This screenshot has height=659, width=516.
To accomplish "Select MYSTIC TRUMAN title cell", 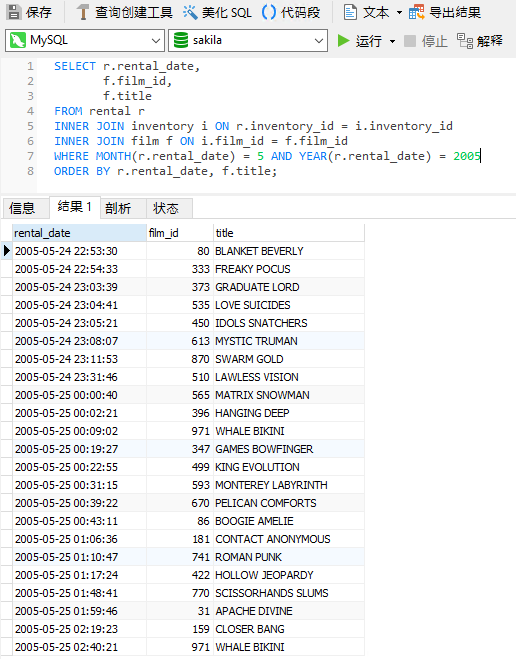I will (x=289, y=341).
